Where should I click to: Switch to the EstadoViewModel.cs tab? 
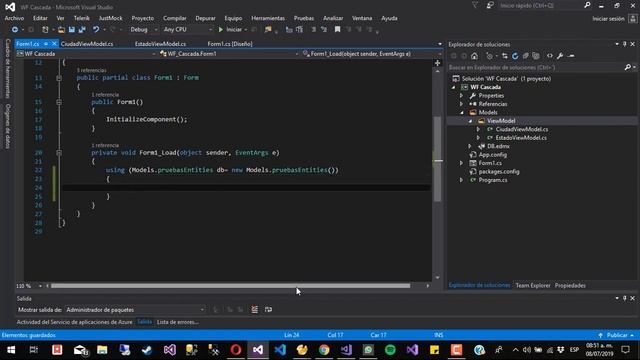point(160,44)
